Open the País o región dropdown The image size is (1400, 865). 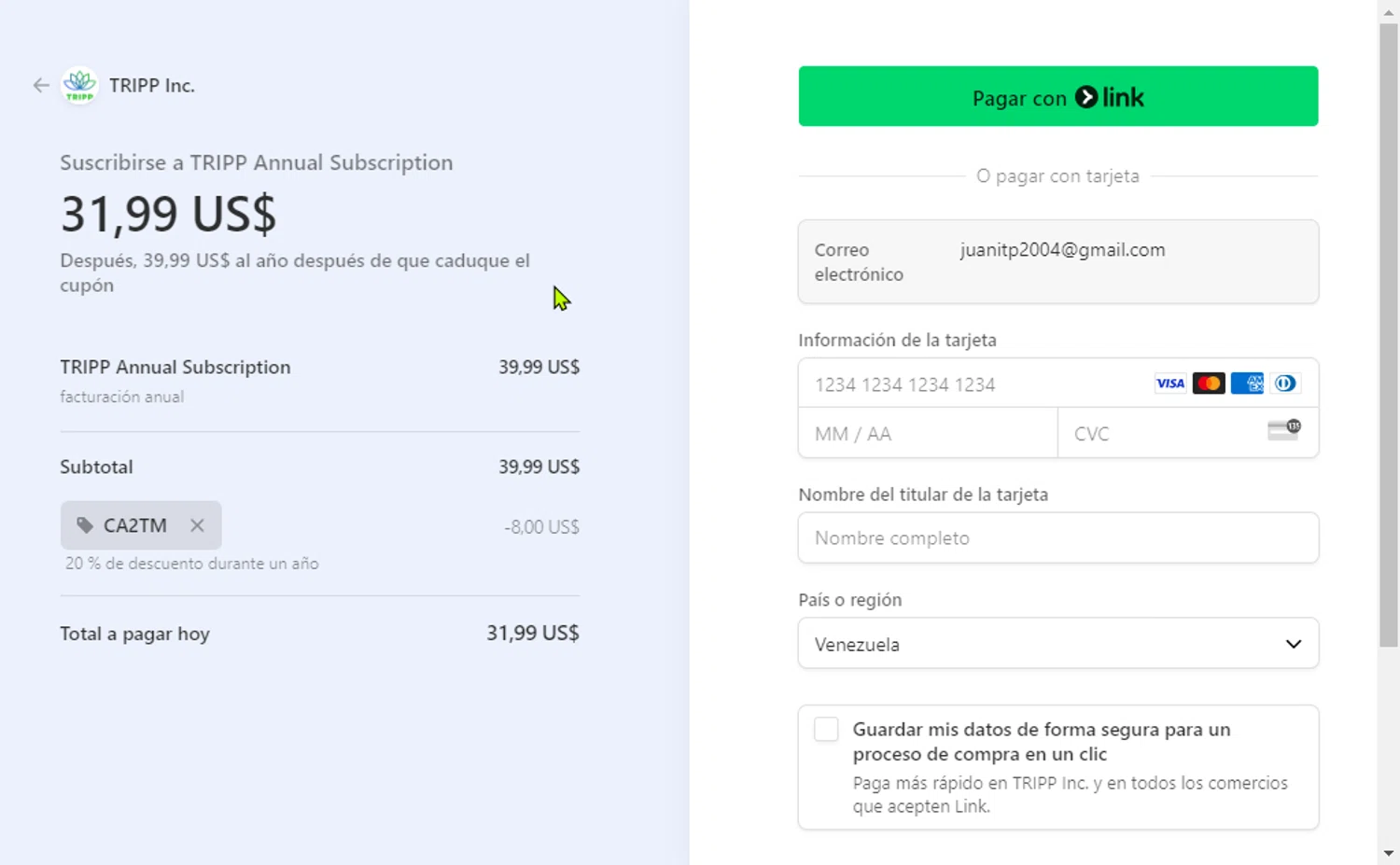coord(1057,644)
